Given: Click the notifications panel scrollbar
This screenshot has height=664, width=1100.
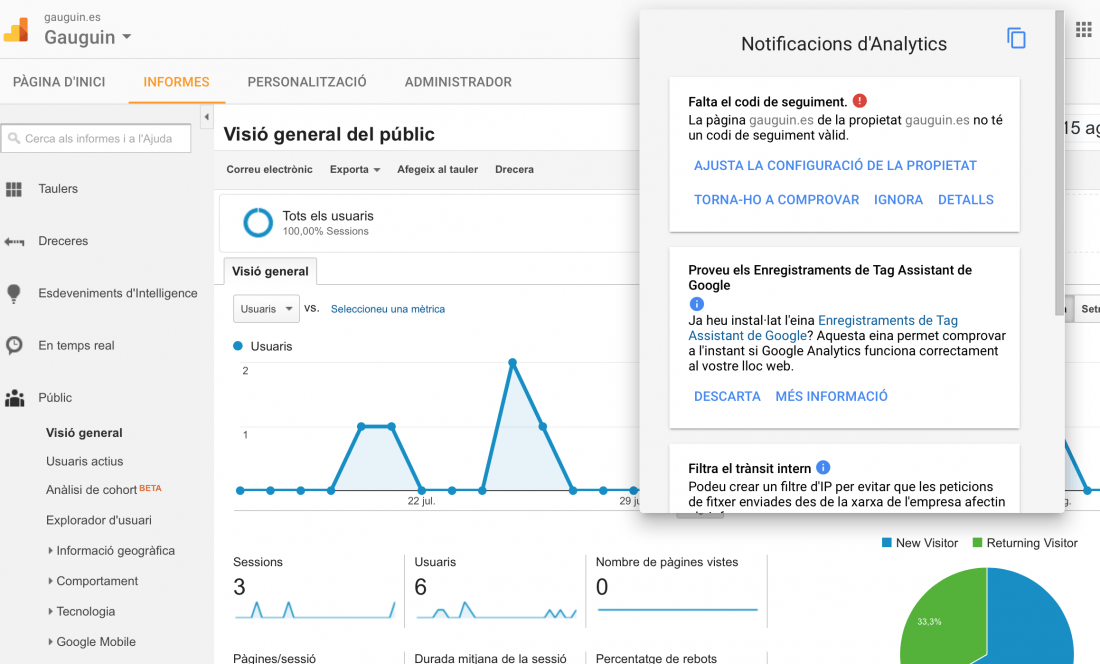Looking at the screenshot, I should point(1059,163).
